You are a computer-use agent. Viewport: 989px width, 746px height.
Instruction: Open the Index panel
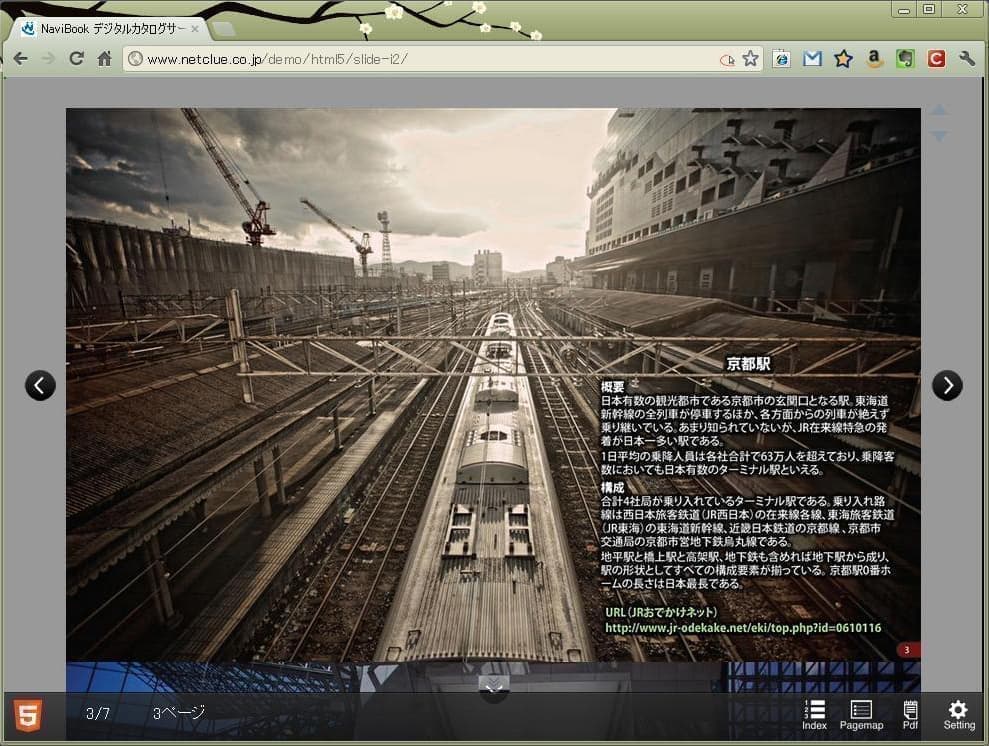[814, 714]
